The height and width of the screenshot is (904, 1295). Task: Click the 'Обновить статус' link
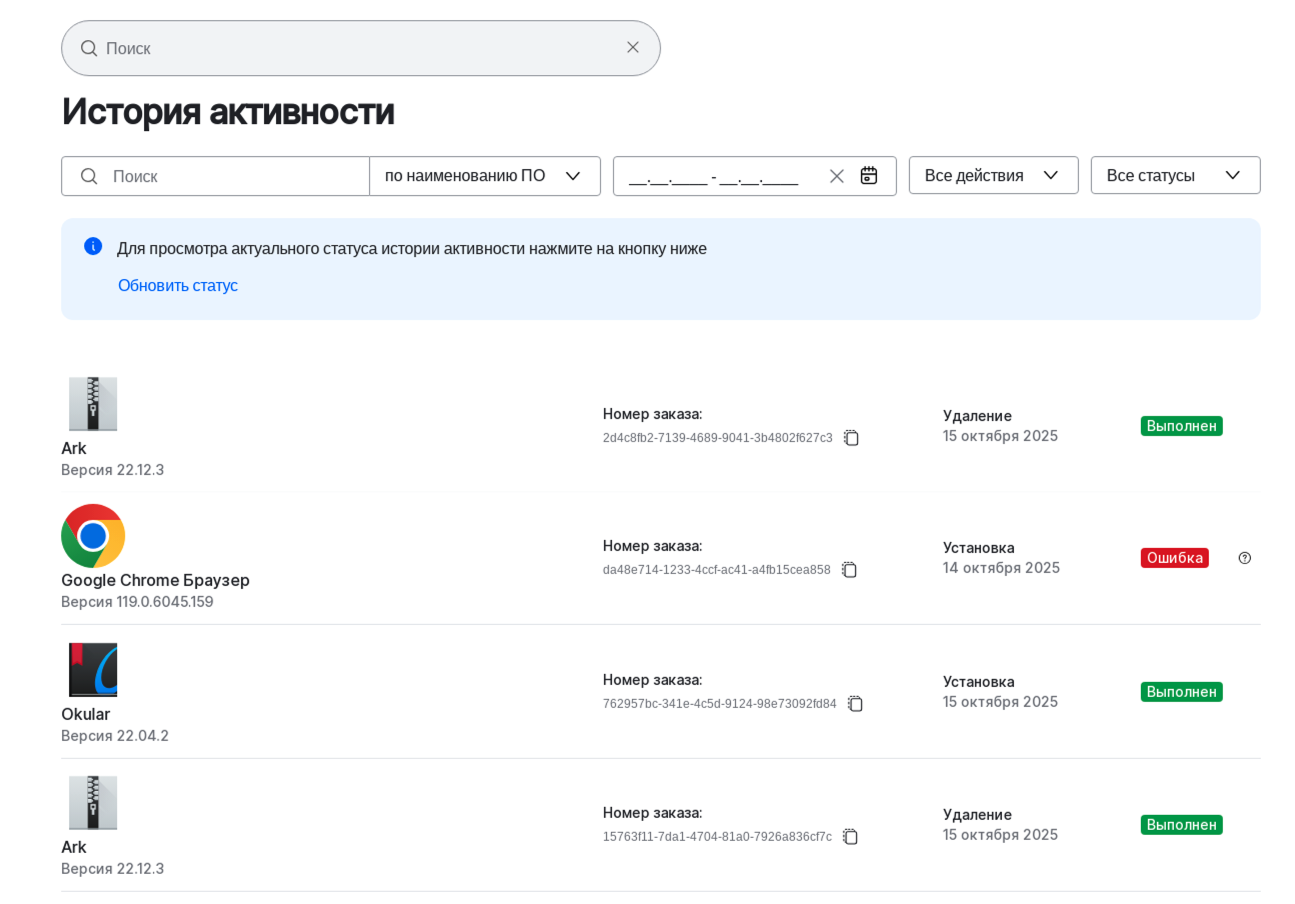[x=178, y=286]
